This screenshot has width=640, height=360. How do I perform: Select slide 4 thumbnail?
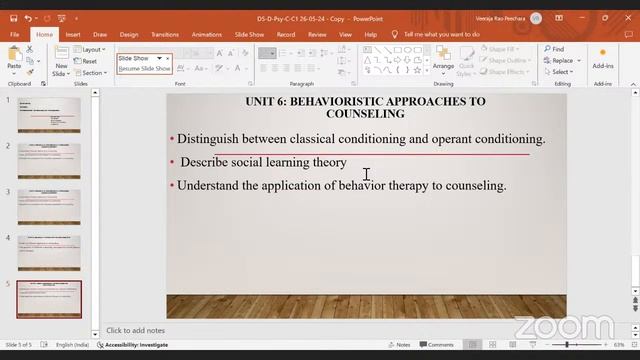click(49, 253)
